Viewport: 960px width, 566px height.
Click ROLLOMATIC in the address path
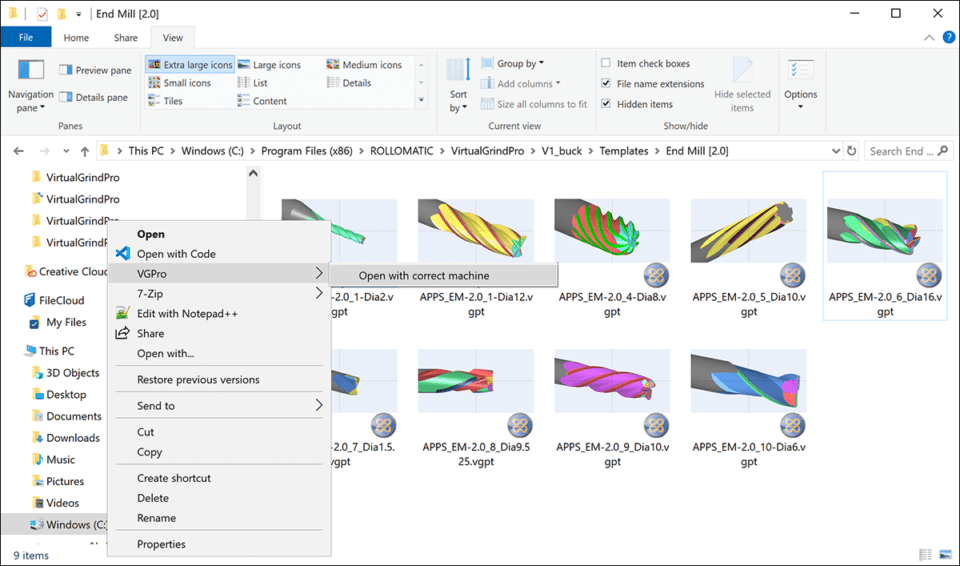(x=401, y=151)
